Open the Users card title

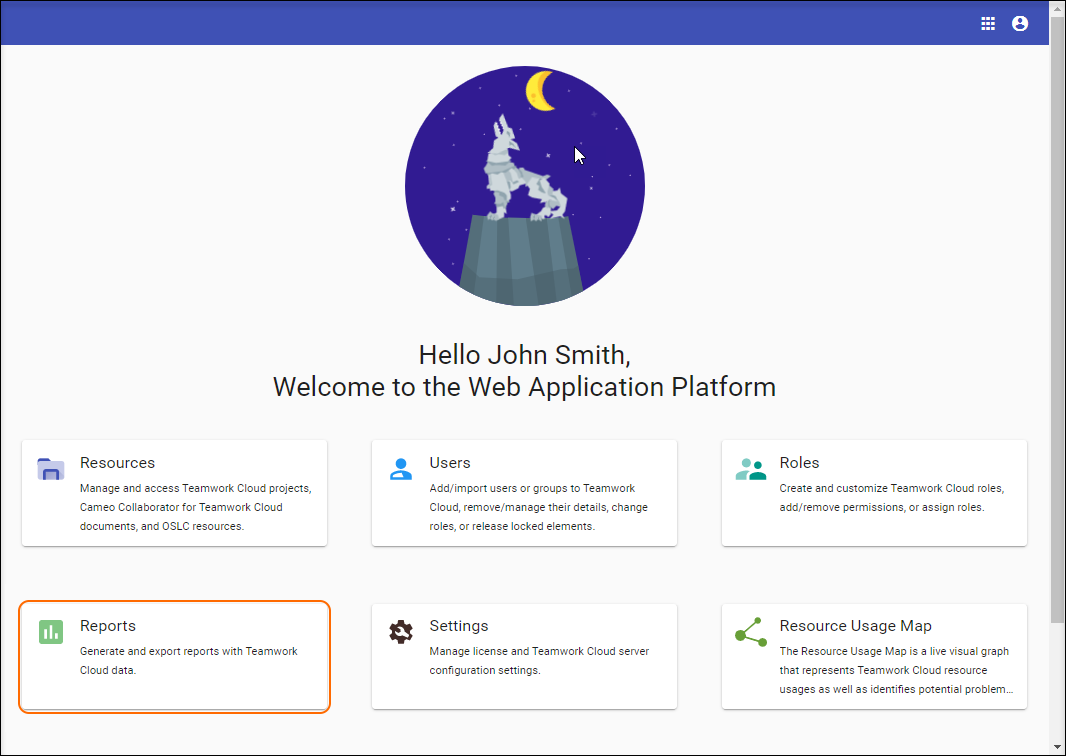pos(450,463)
